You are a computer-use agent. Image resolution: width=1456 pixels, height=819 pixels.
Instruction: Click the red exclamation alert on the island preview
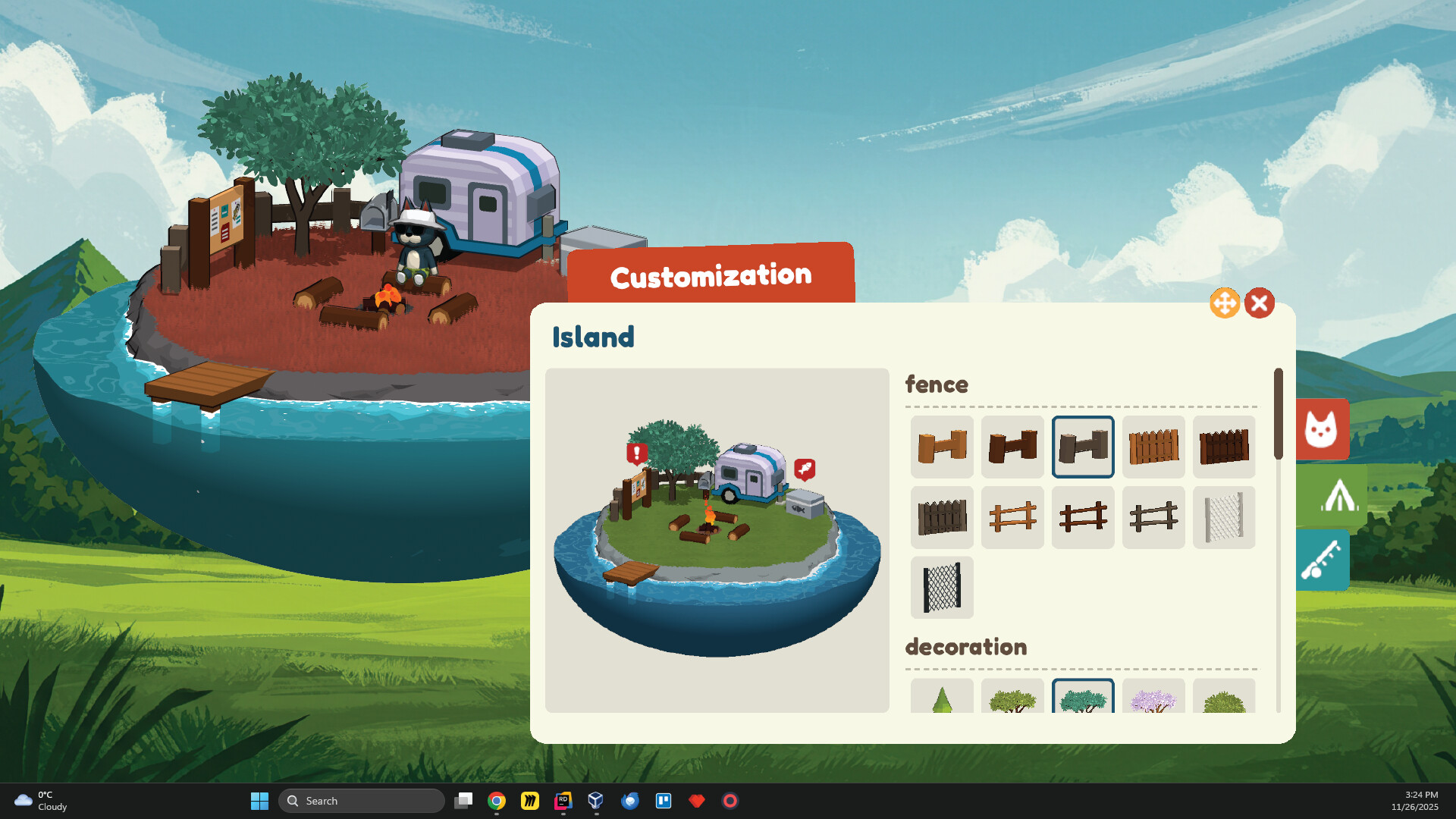[635, 453]
